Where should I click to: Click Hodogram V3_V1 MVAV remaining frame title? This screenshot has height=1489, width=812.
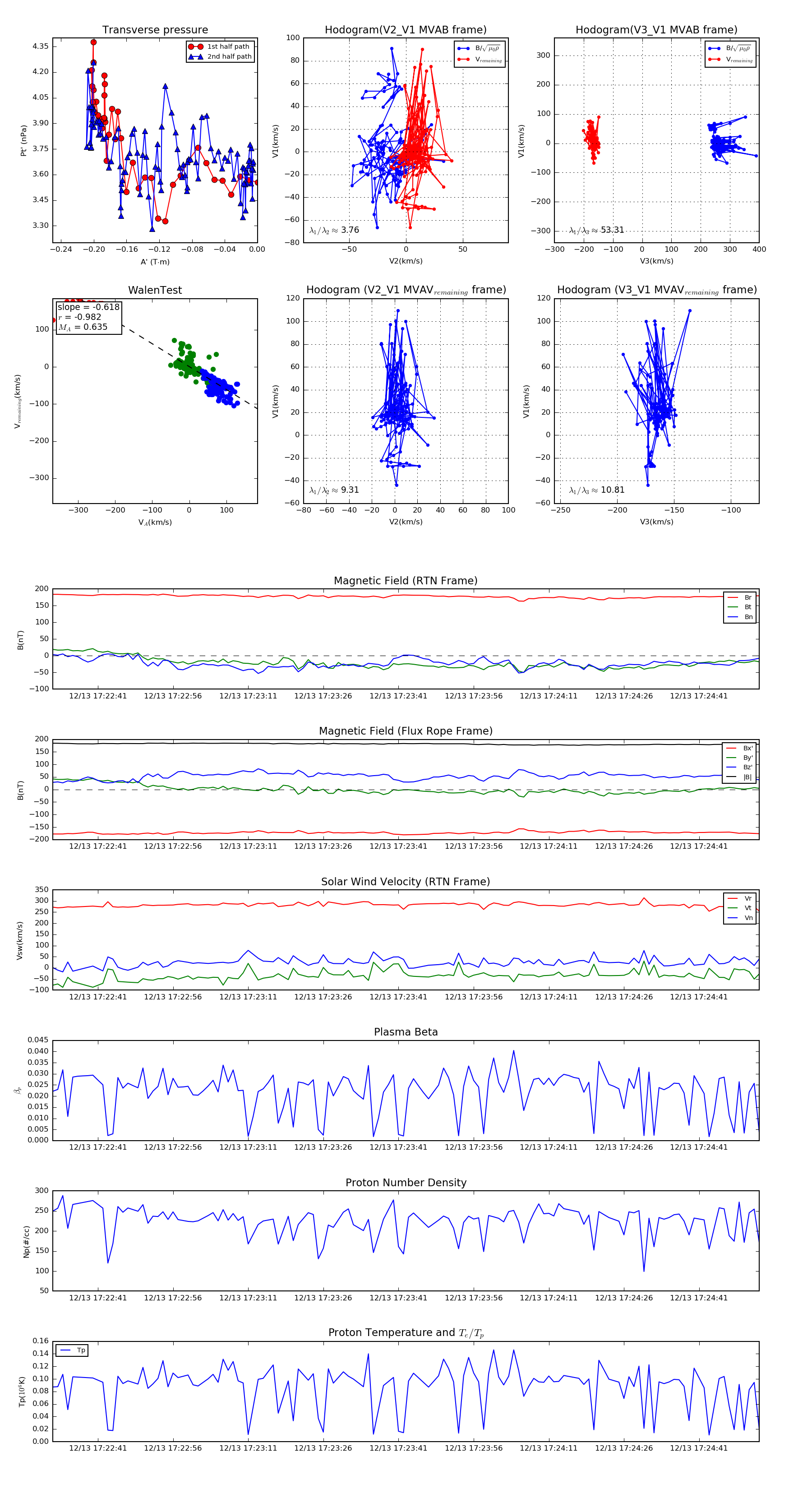[x=656, y=290]
